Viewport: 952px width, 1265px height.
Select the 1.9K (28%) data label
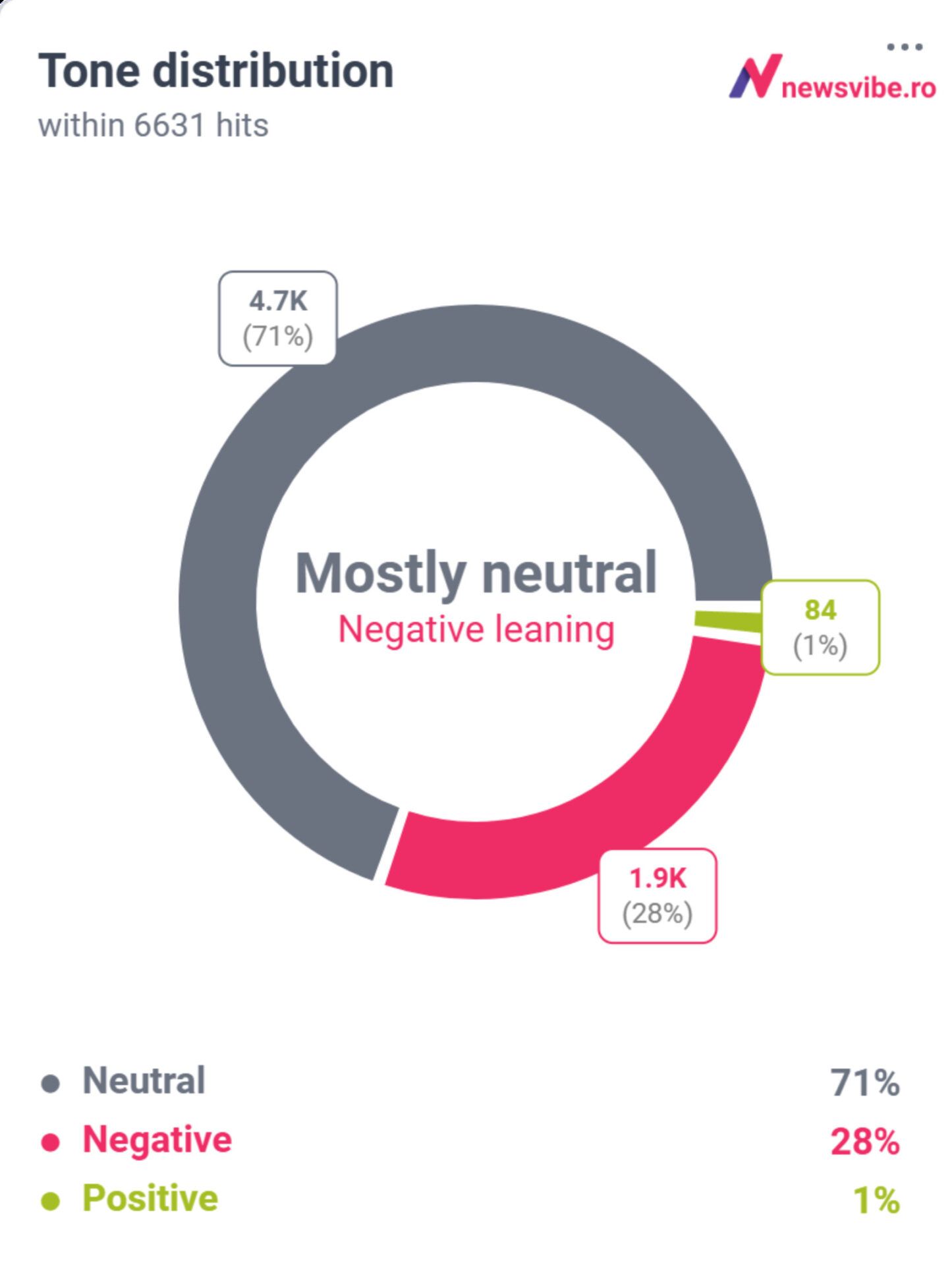click(657, 895)
